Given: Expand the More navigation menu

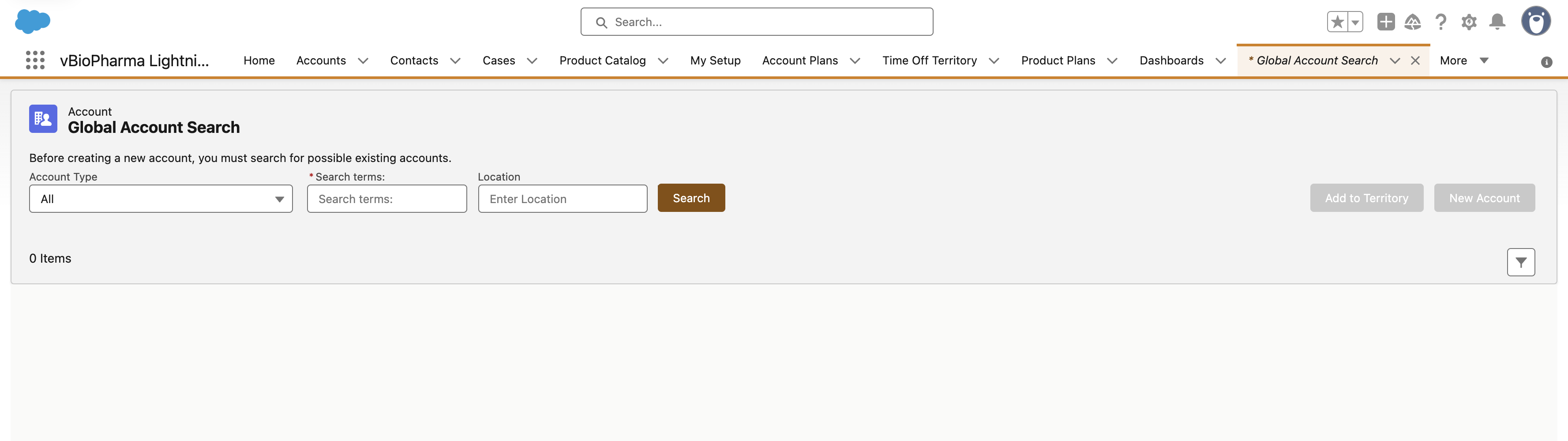Looking at the screenshot, I should [1463, 60].
